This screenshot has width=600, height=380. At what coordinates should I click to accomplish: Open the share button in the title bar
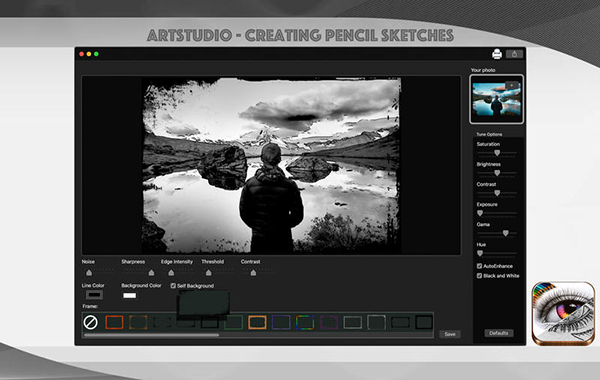click(x=514, y=54)
